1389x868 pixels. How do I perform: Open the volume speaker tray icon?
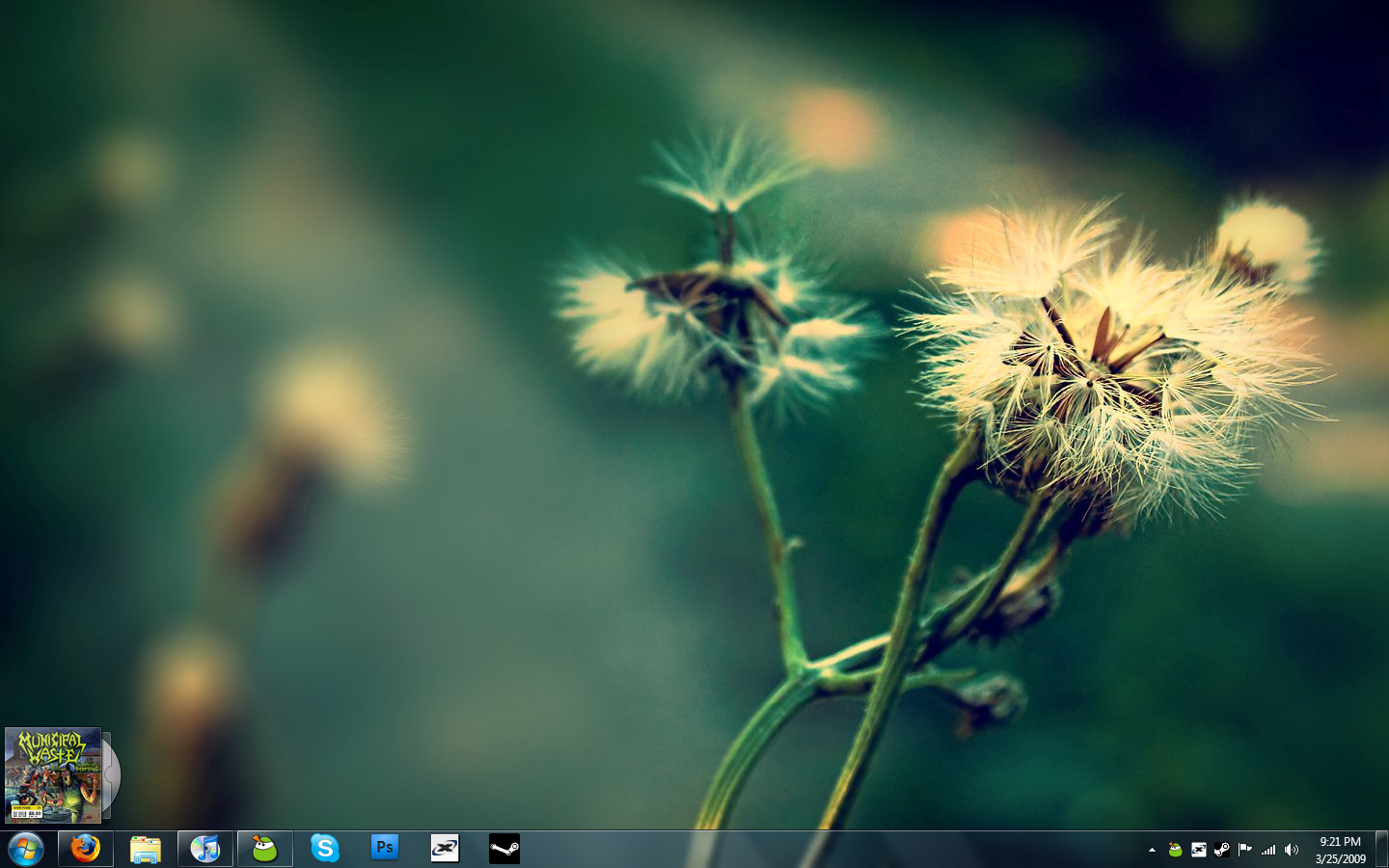point(1292,850)
